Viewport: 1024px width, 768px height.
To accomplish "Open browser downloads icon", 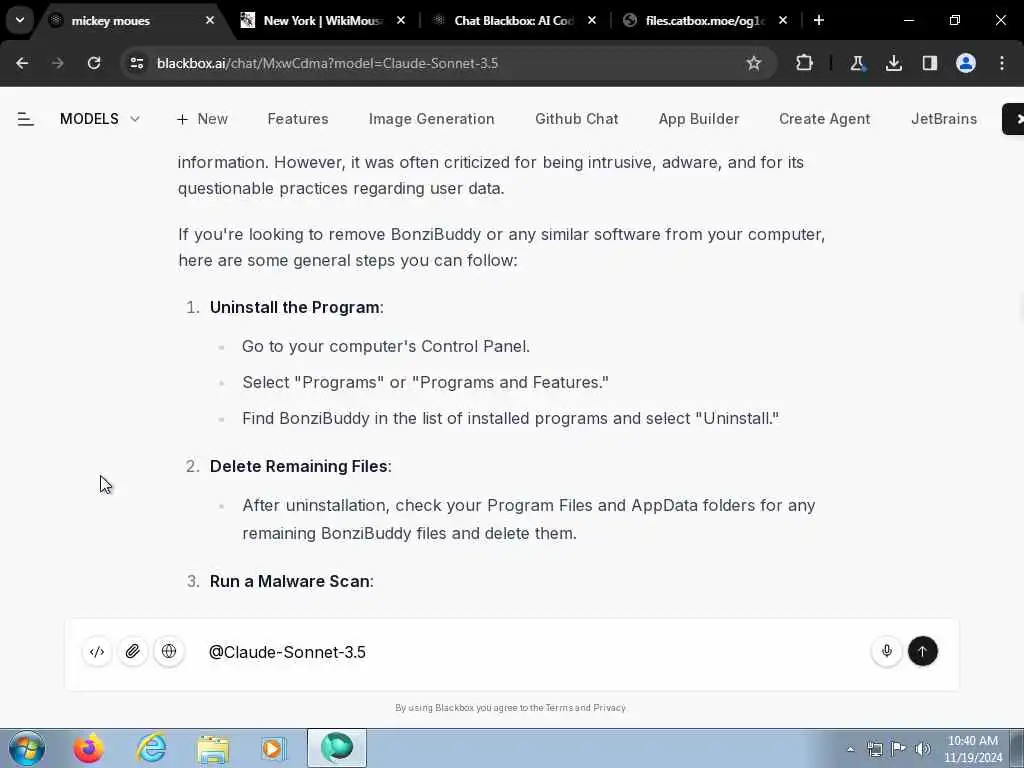I will click(x=893, y=63).
